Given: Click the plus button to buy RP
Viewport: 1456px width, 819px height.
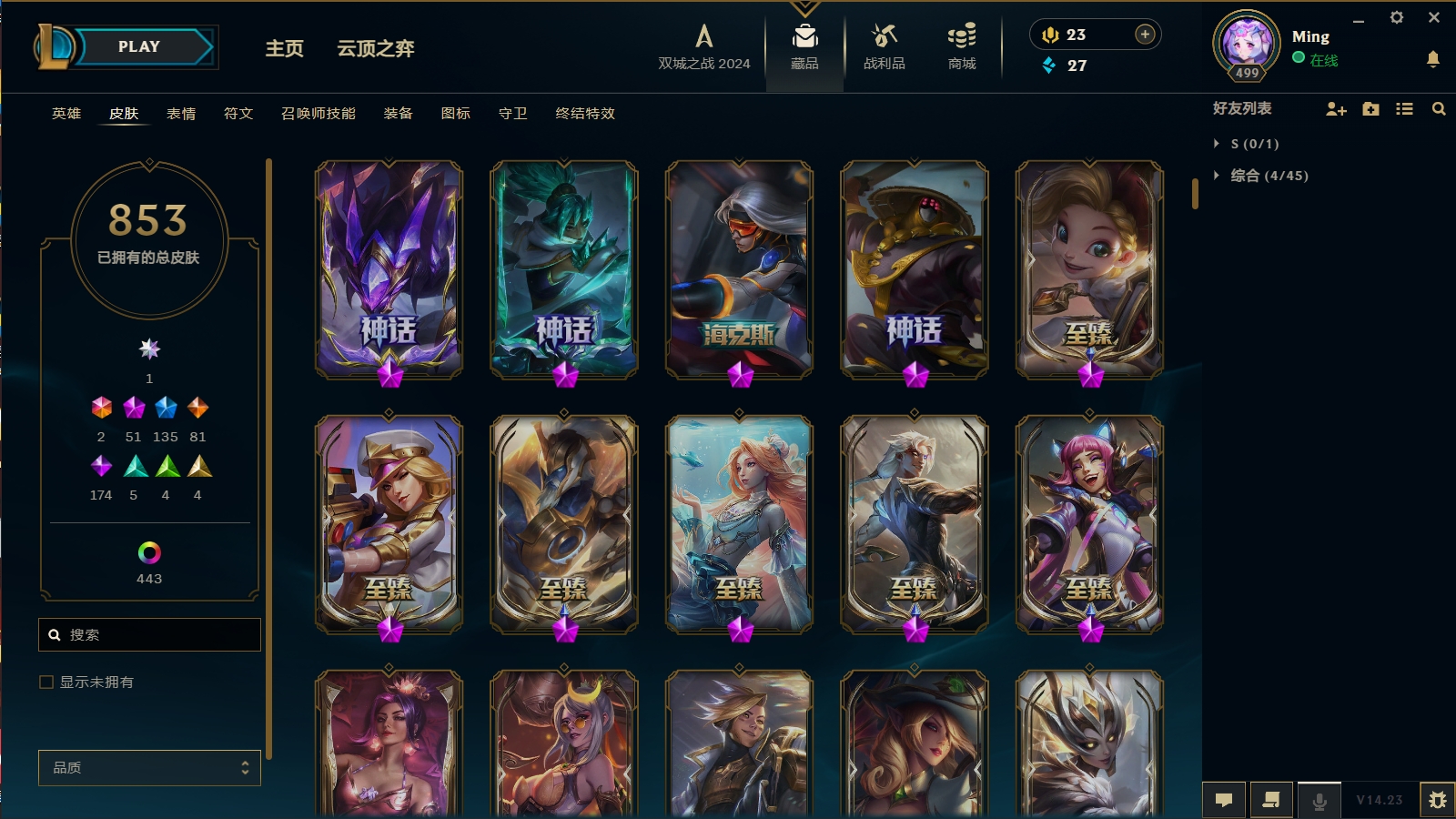Looking at the screenshot, I should click(1145, 35).
